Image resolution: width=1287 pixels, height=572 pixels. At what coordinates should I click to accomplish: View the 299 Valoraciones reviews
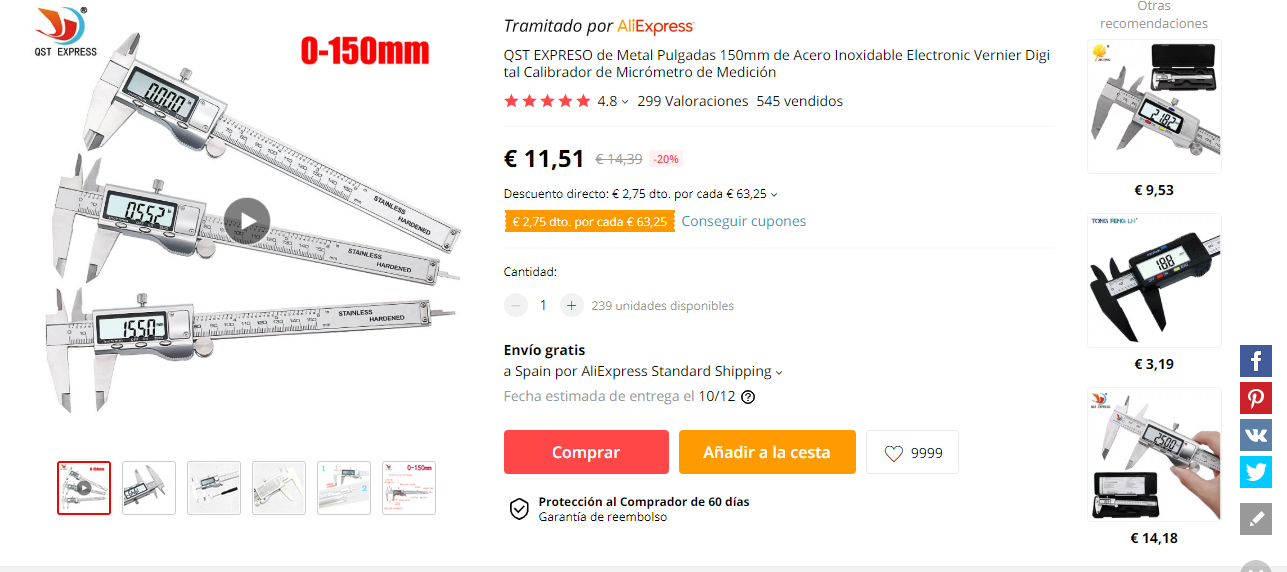click(x=692, y=101)
